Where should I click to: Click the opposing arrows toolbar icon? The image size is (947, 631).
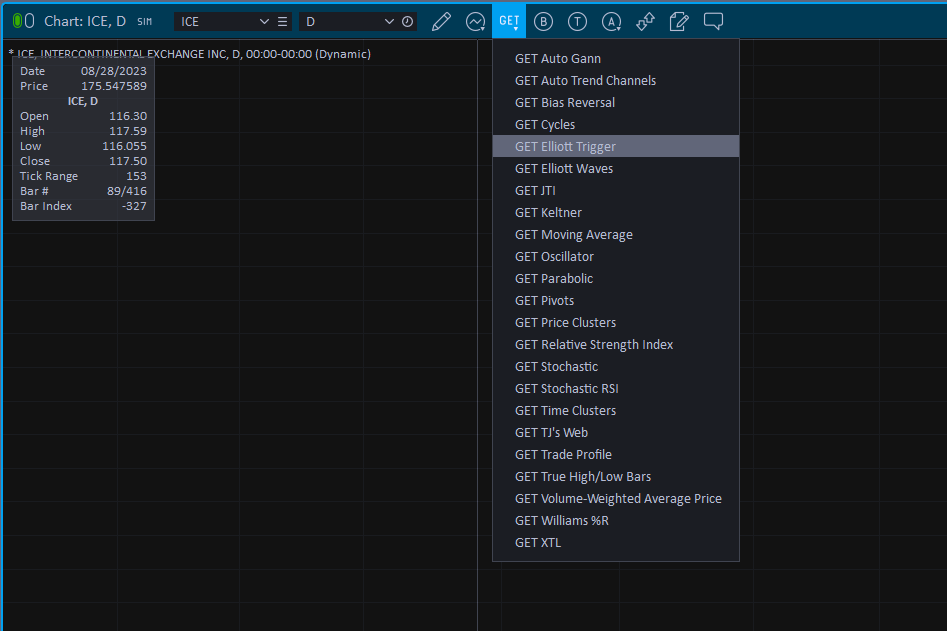coord(645,22)
